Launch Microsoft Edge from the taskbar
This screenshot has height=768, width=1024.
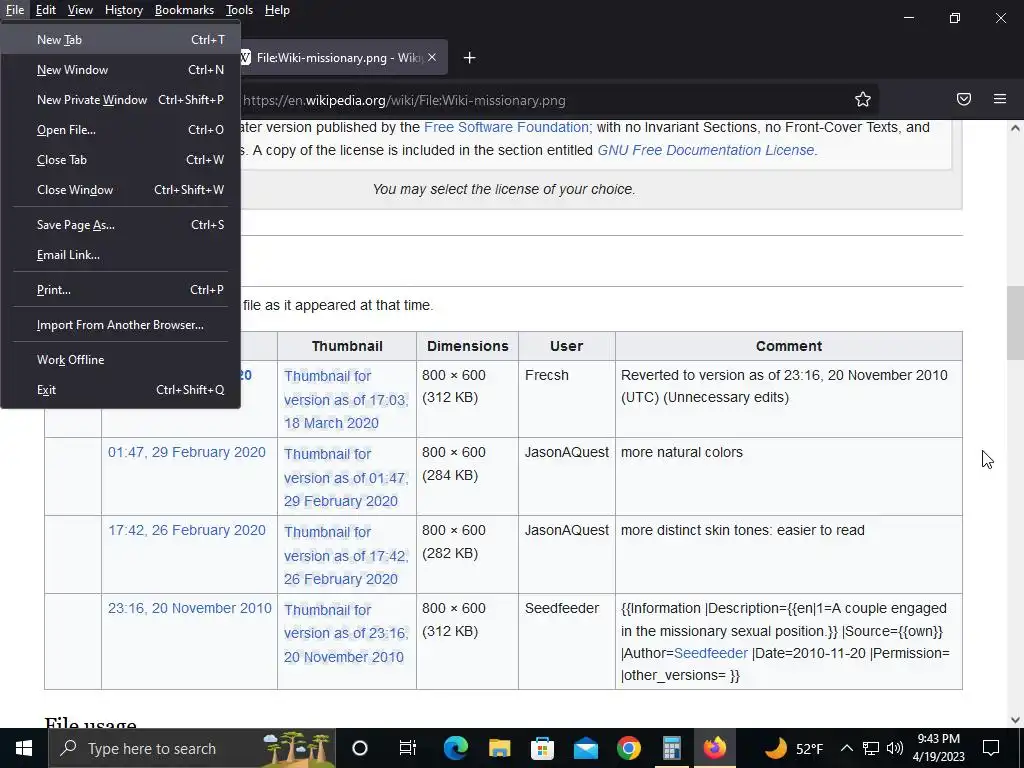456,748
